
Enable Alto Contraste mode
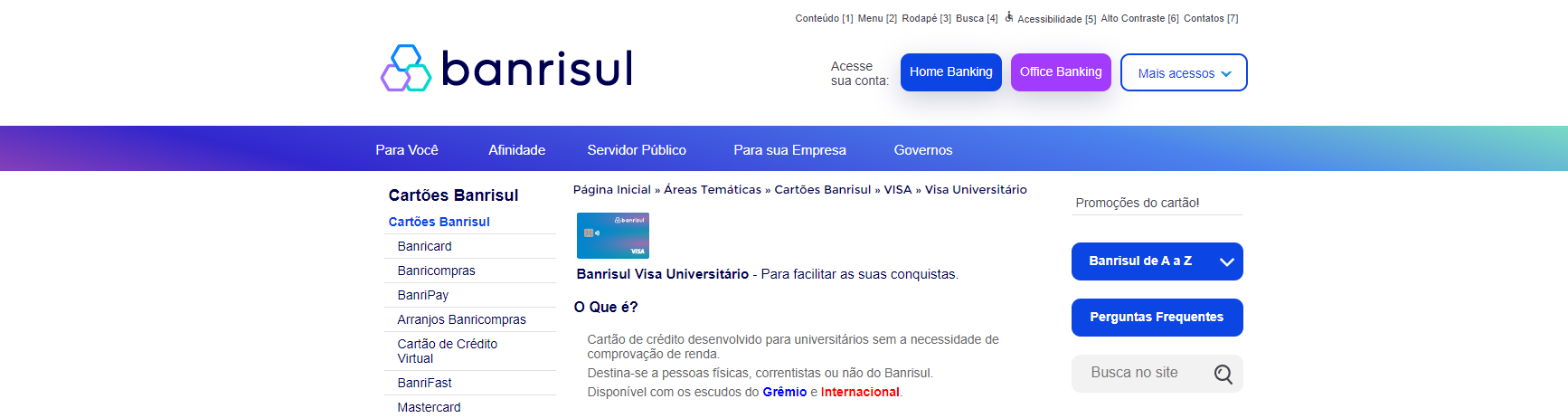[x=1138, y=18]
